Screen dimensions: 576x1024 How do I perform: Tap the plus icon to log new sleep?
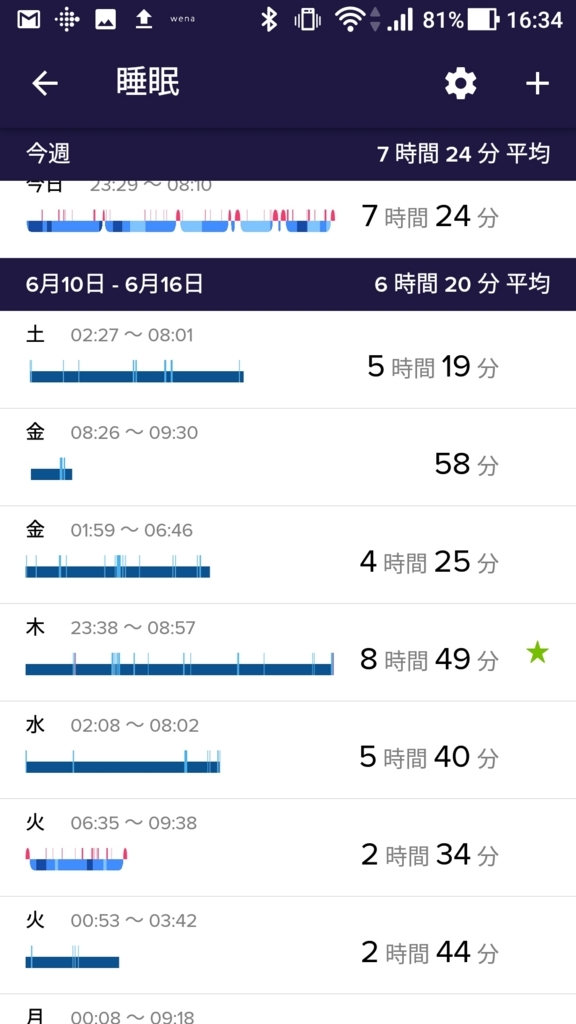pos(536,84)
